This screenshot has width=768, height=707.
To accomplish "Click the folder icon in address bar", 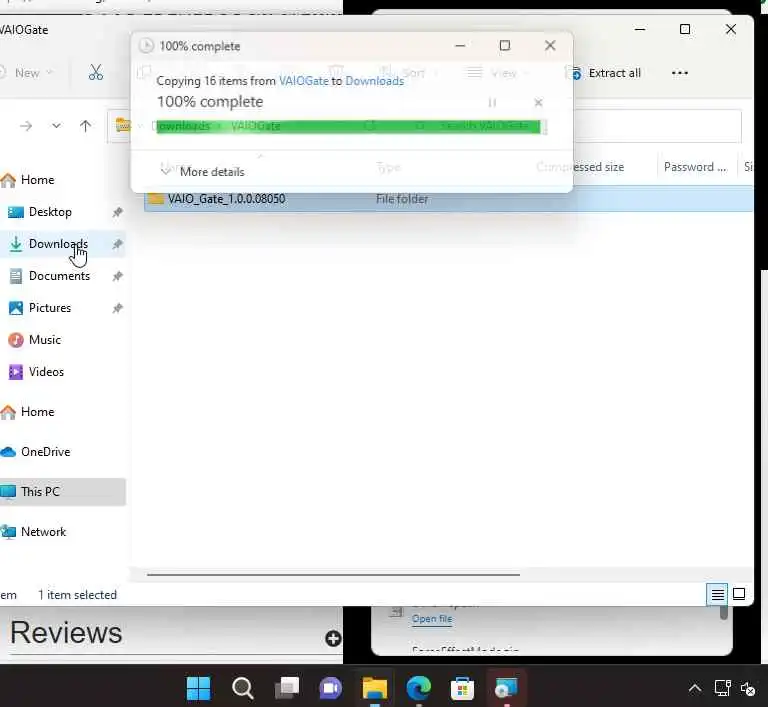I will point(123,125).
